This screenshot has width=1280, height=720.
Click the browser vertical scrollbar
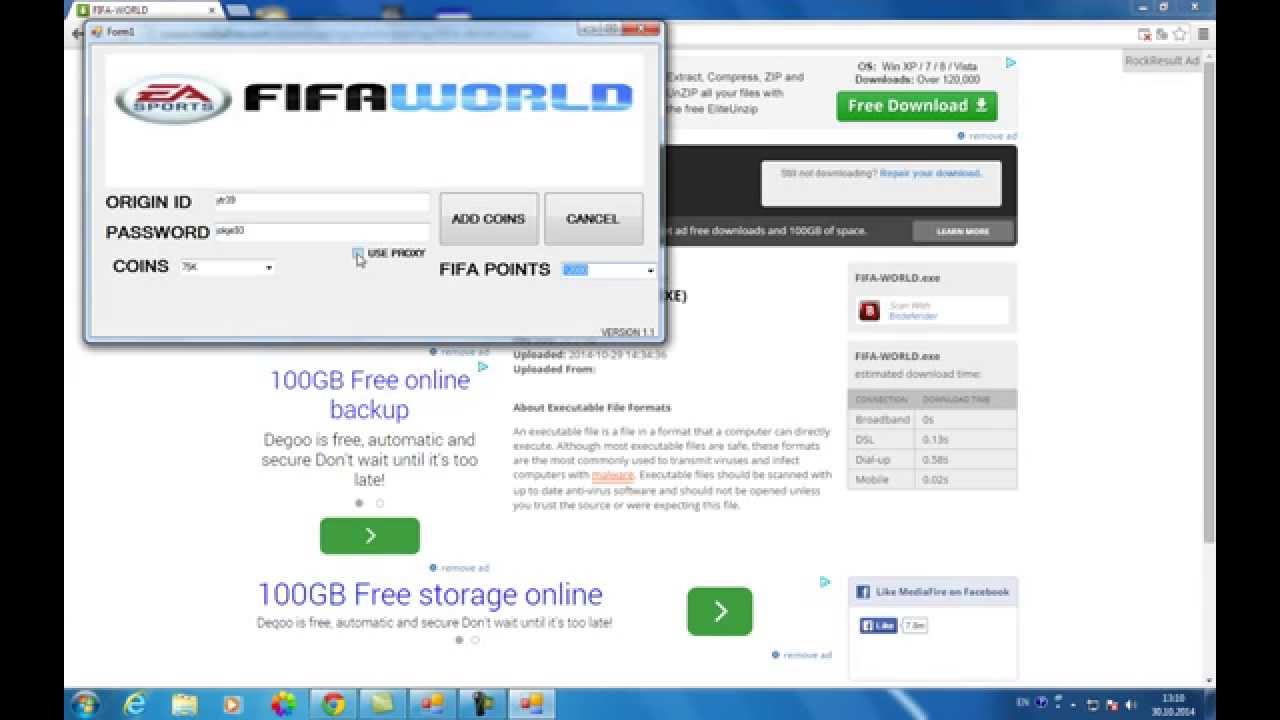1209,300
